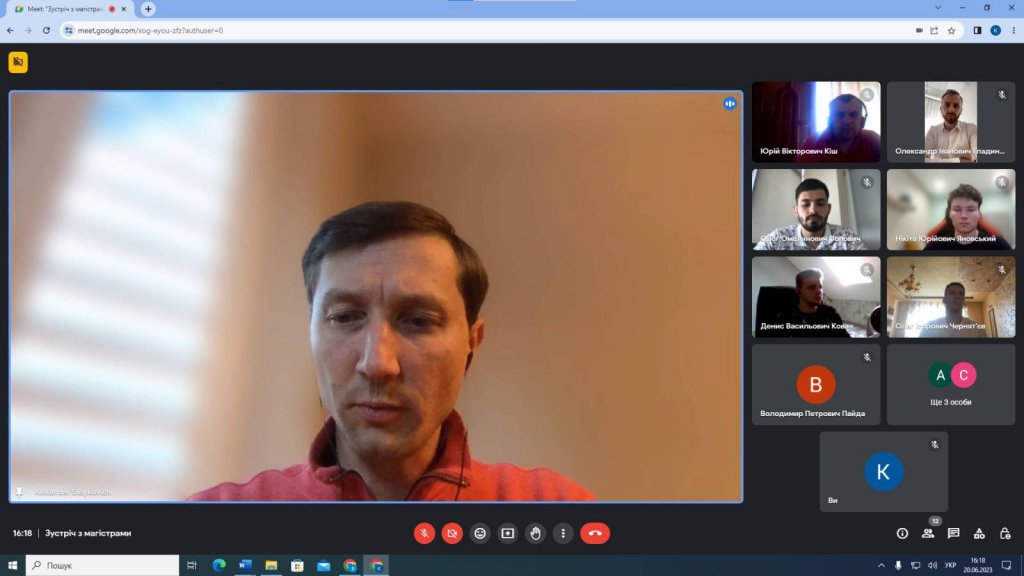The image size is (1024, 576).
Task: Open meeting details info icon
Action: (903, 534)
